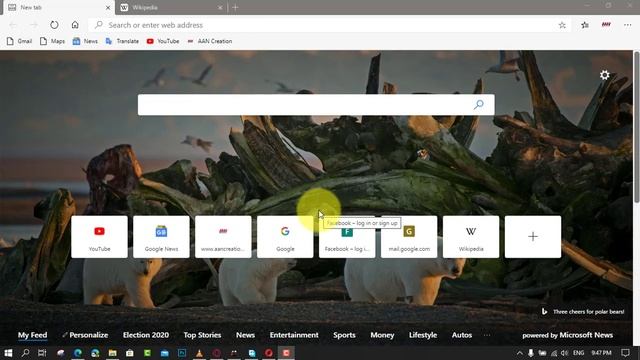Image resolution: width=640 pixels, height=360 pixels.
Task: Open the News feed category
Action: [245, 335]
